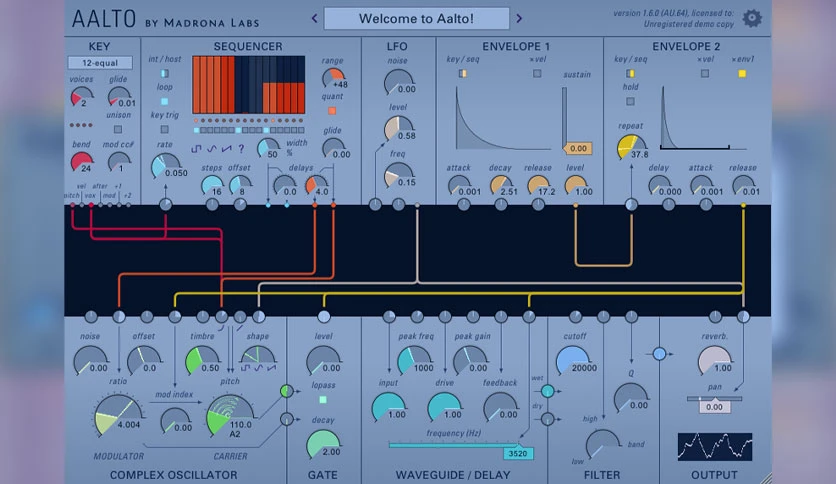The image size is (836, 484).
Task: Click the Envelope 1 decay knob
Action: (501, 185)
